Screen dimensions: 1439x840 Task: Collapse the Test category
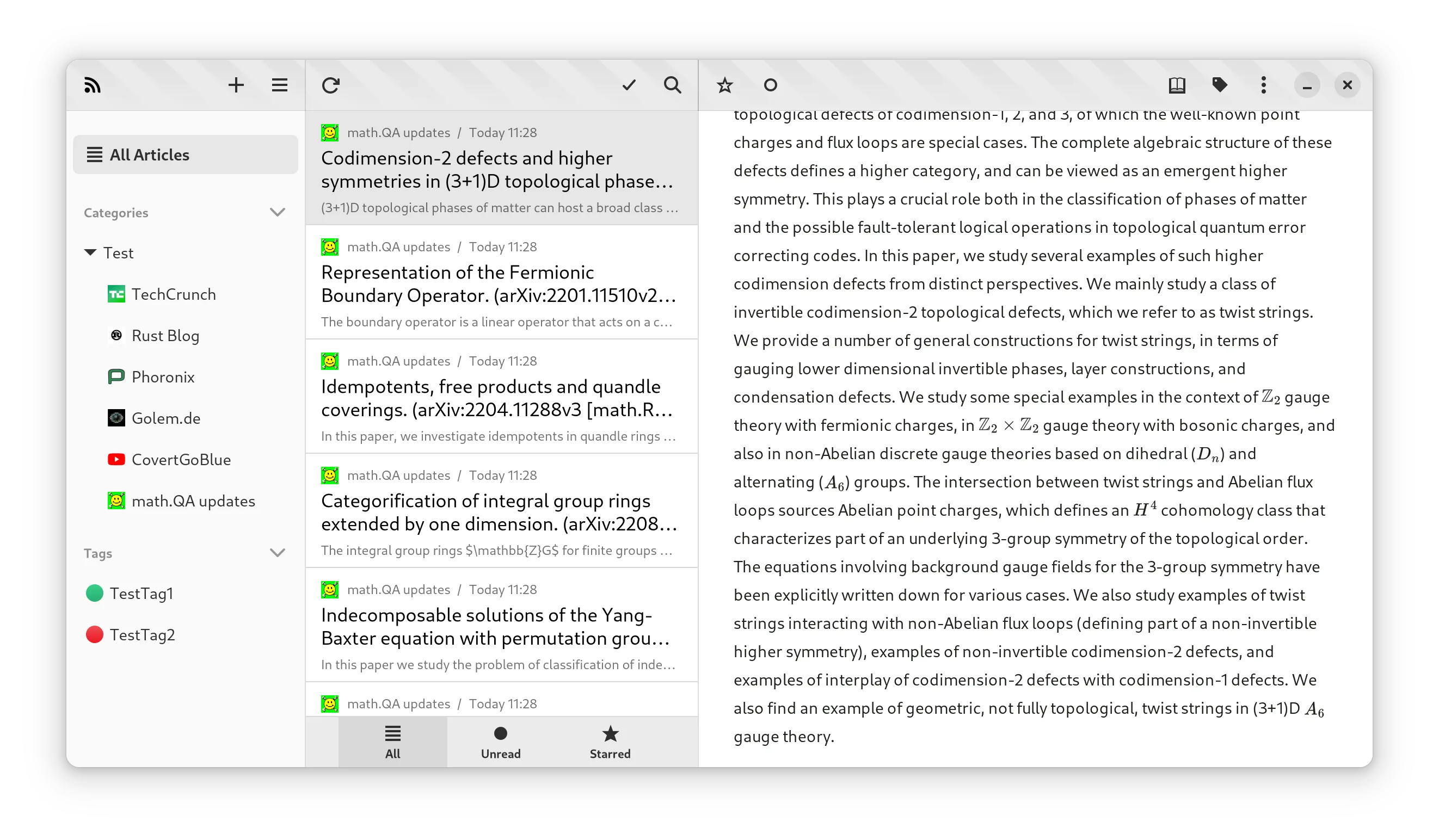coord(90,252)
